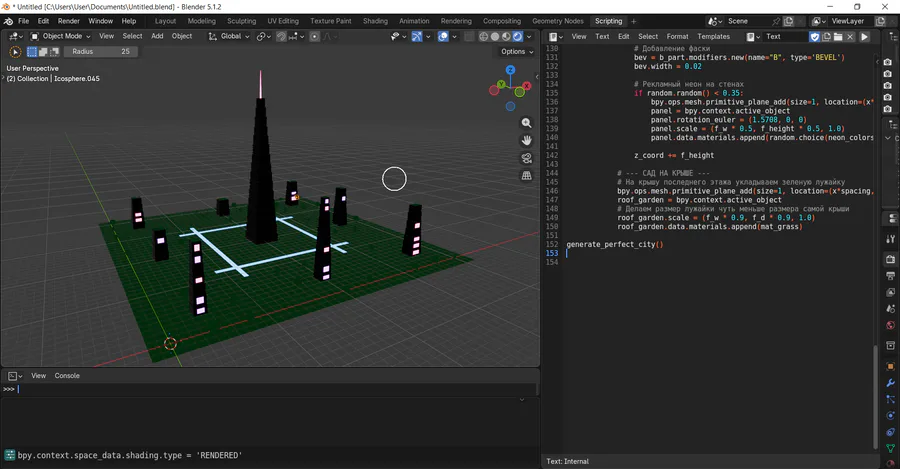Viewport: 900px width, 469px height.
Task: Select the zoom magnifier viewport icon
Action: (526, 123)
